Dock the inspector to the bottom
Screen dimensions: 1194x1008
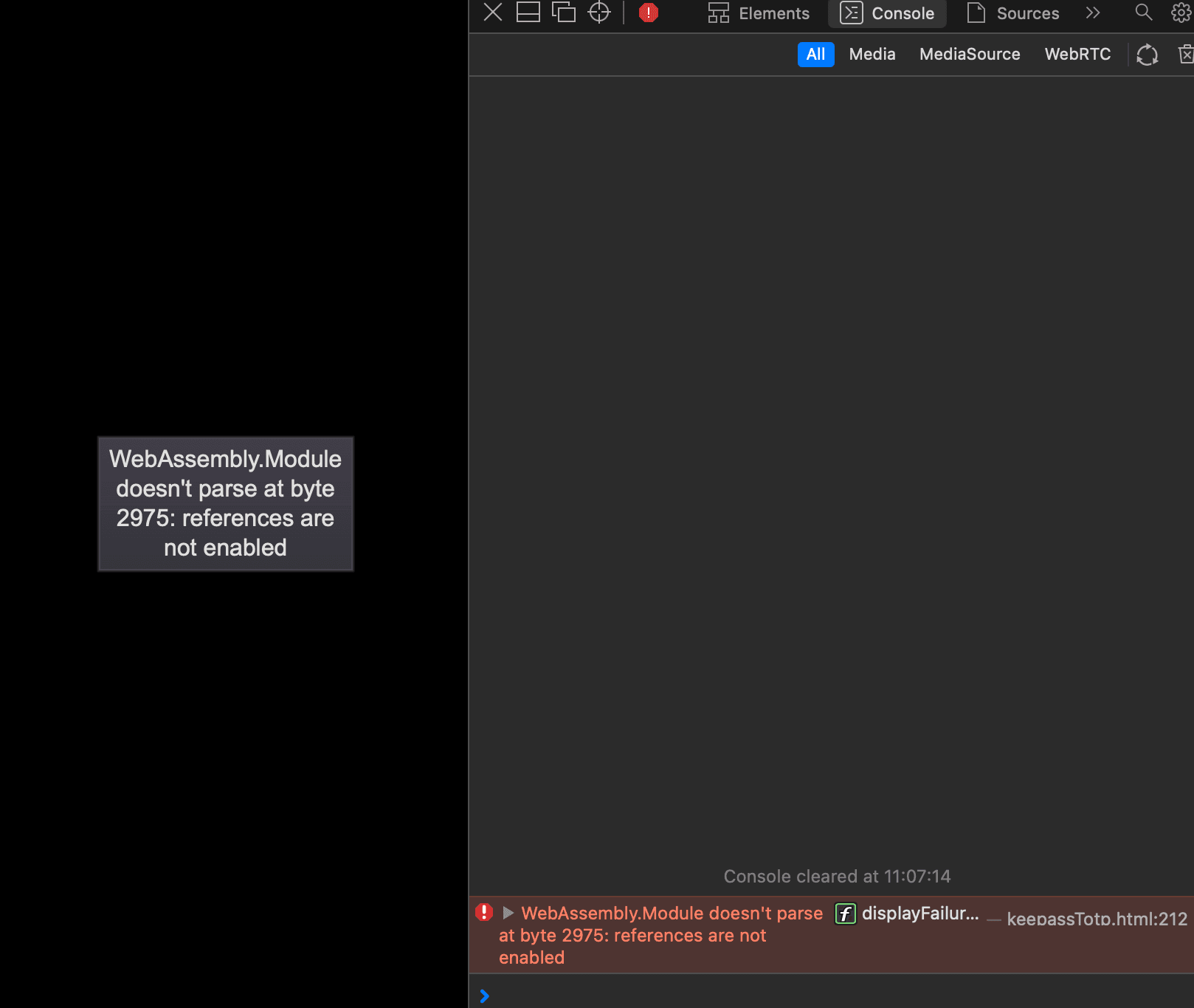tap(528, 13)
